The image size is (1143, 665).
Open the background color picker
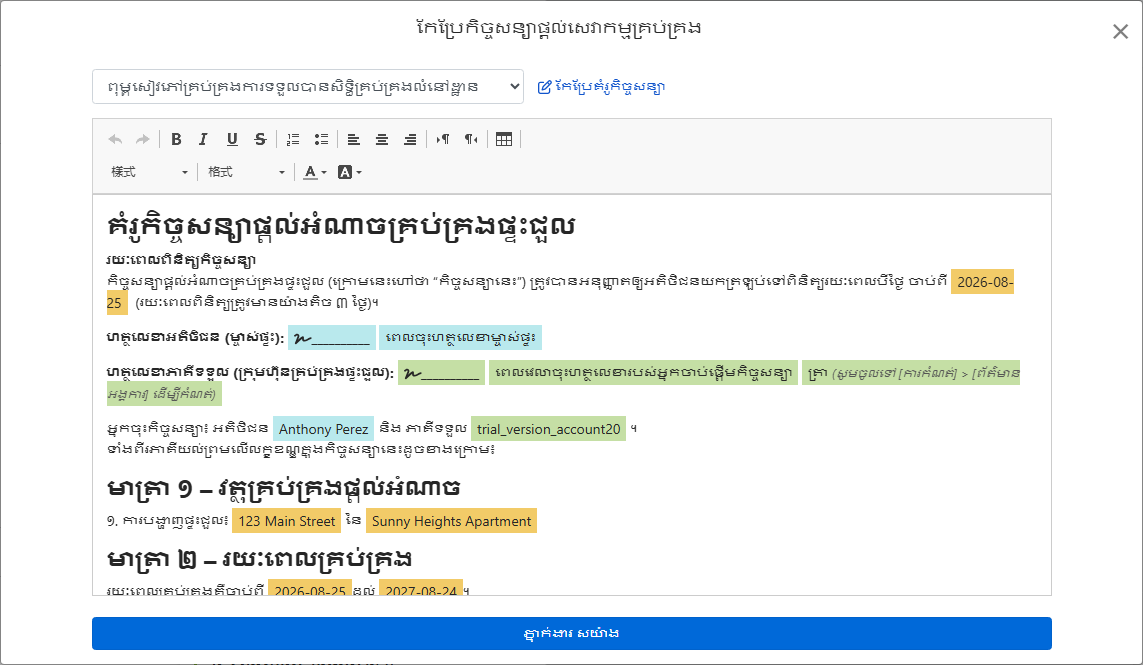pos(350,172)
